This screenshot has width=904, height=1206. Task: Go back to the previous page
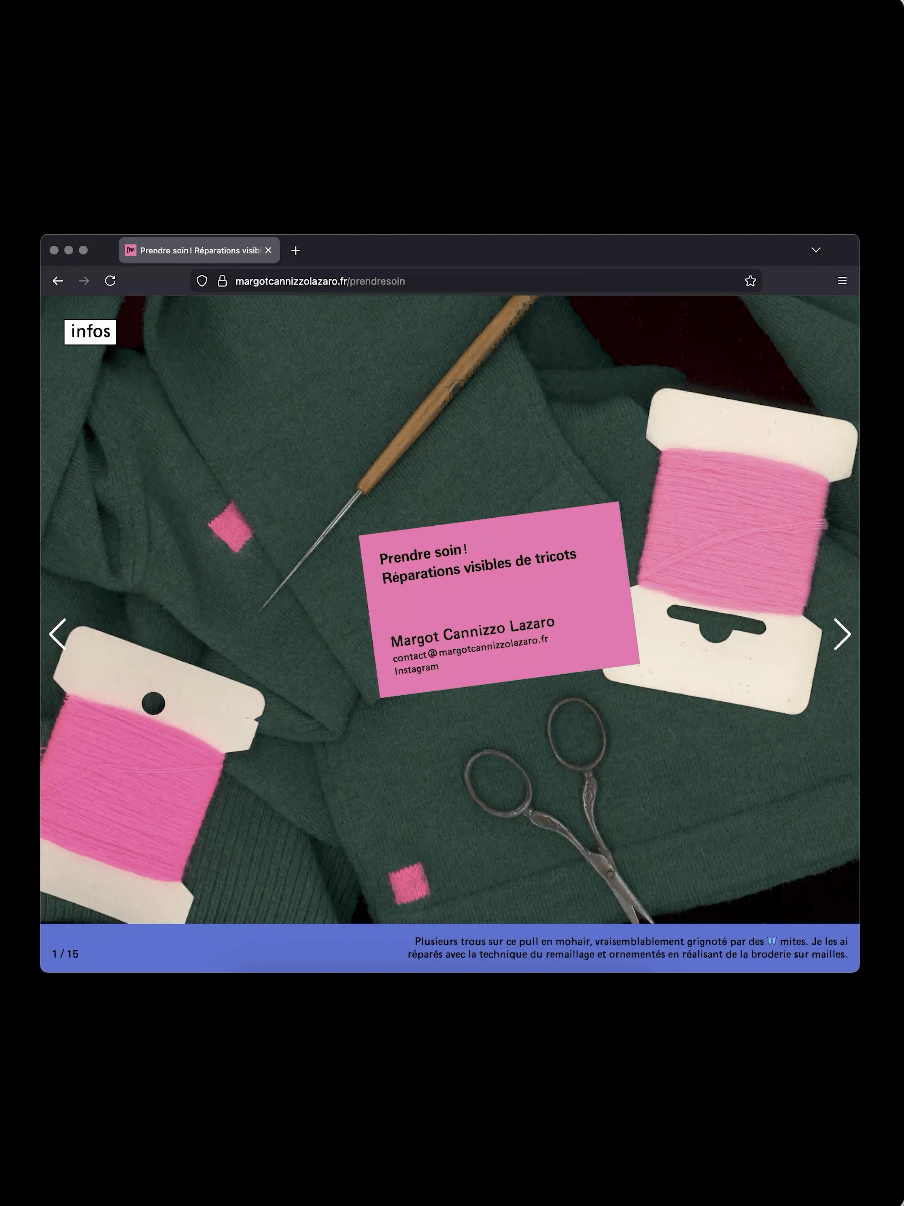(x=58, y=281)
